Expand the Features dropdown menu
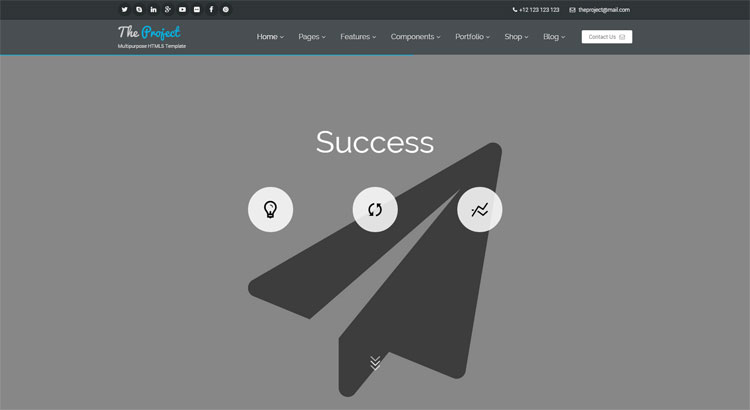750x410 pixels. coord(358,37)
